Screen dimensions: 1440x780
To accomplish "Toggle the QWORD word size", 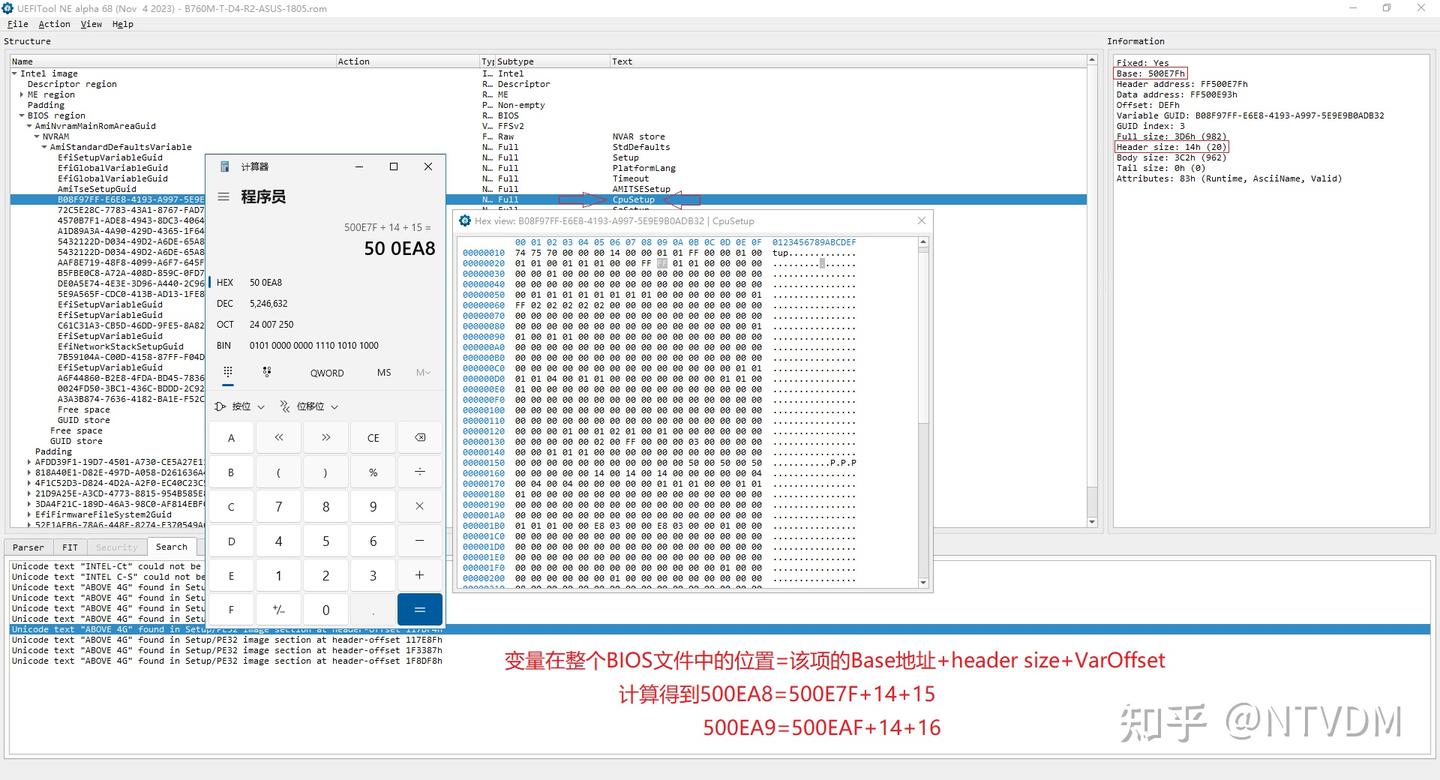I will pyautogui.click(x=327, y=372).
